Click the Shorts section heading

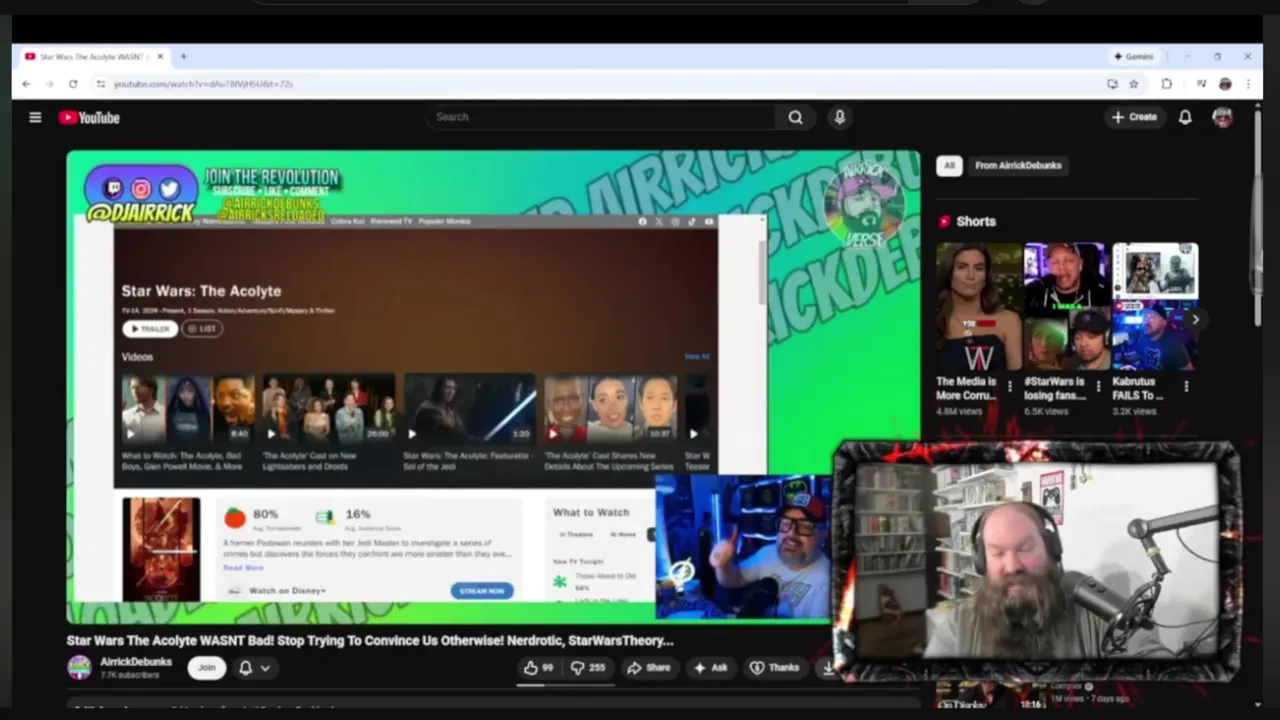coord(975,221)
